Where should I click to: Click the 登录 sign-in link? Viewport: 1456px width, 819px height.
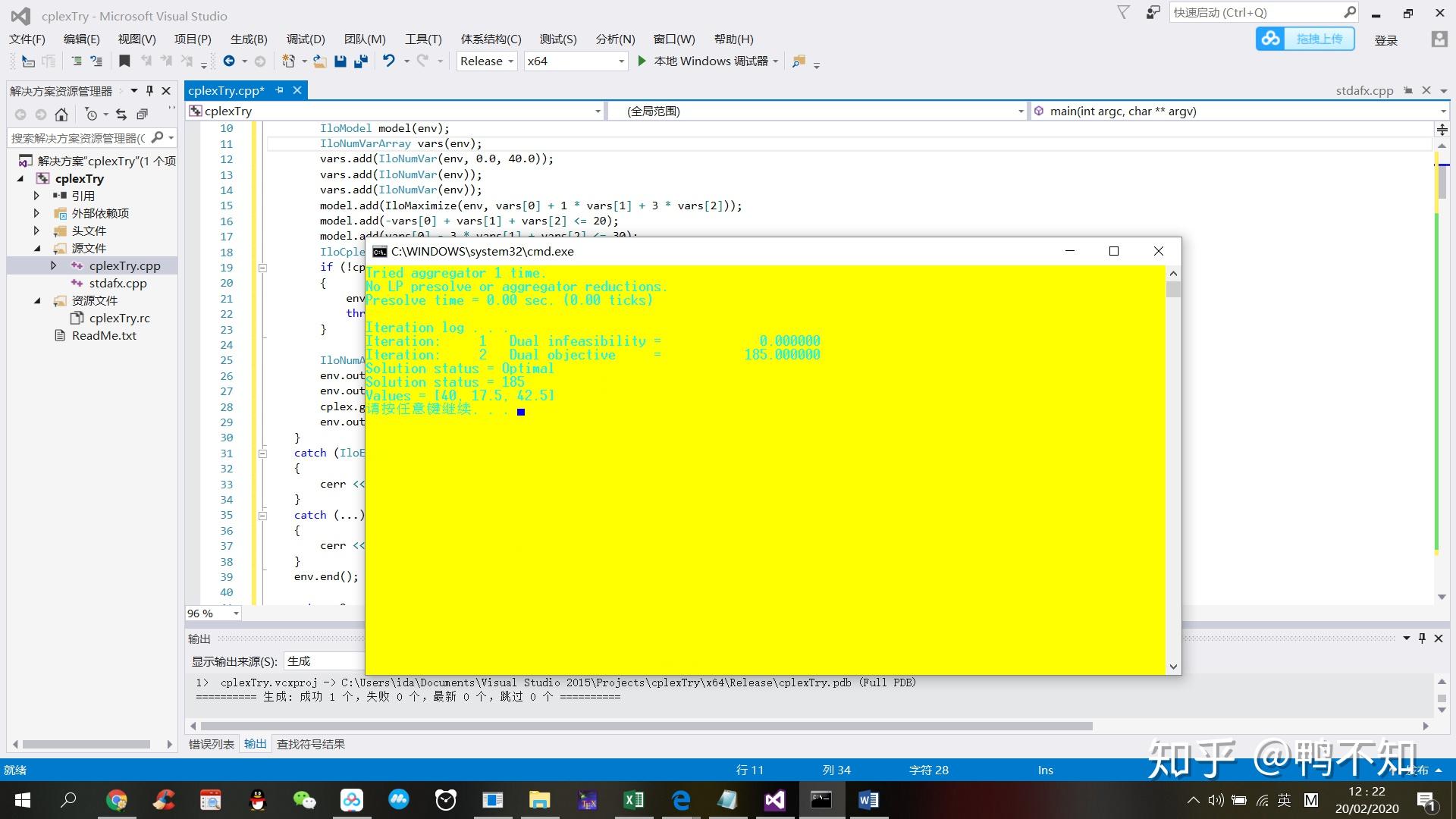pyautogui.click(x=1385, y=40)
